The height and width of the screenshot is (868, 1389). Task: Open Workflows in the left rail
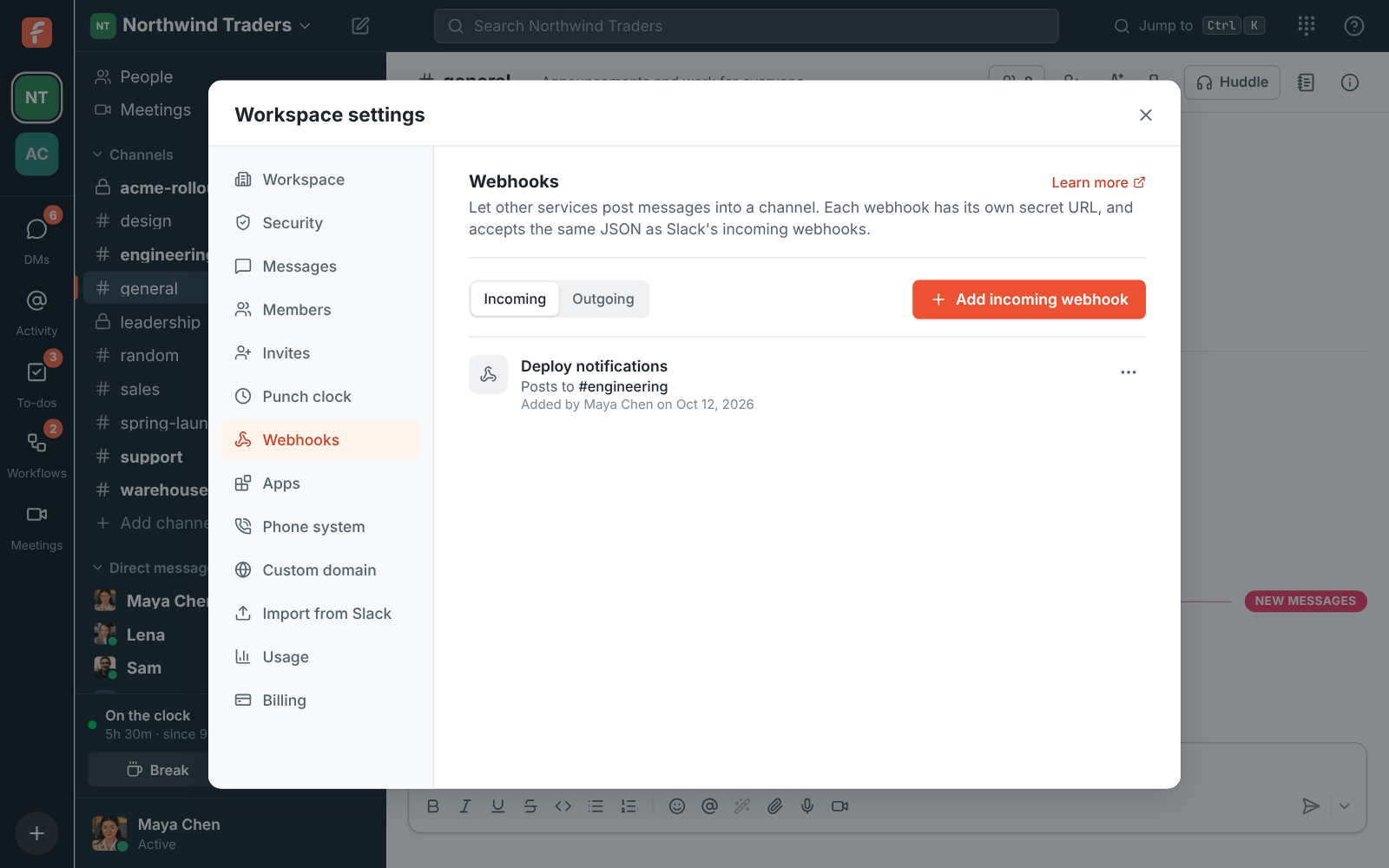36,453
